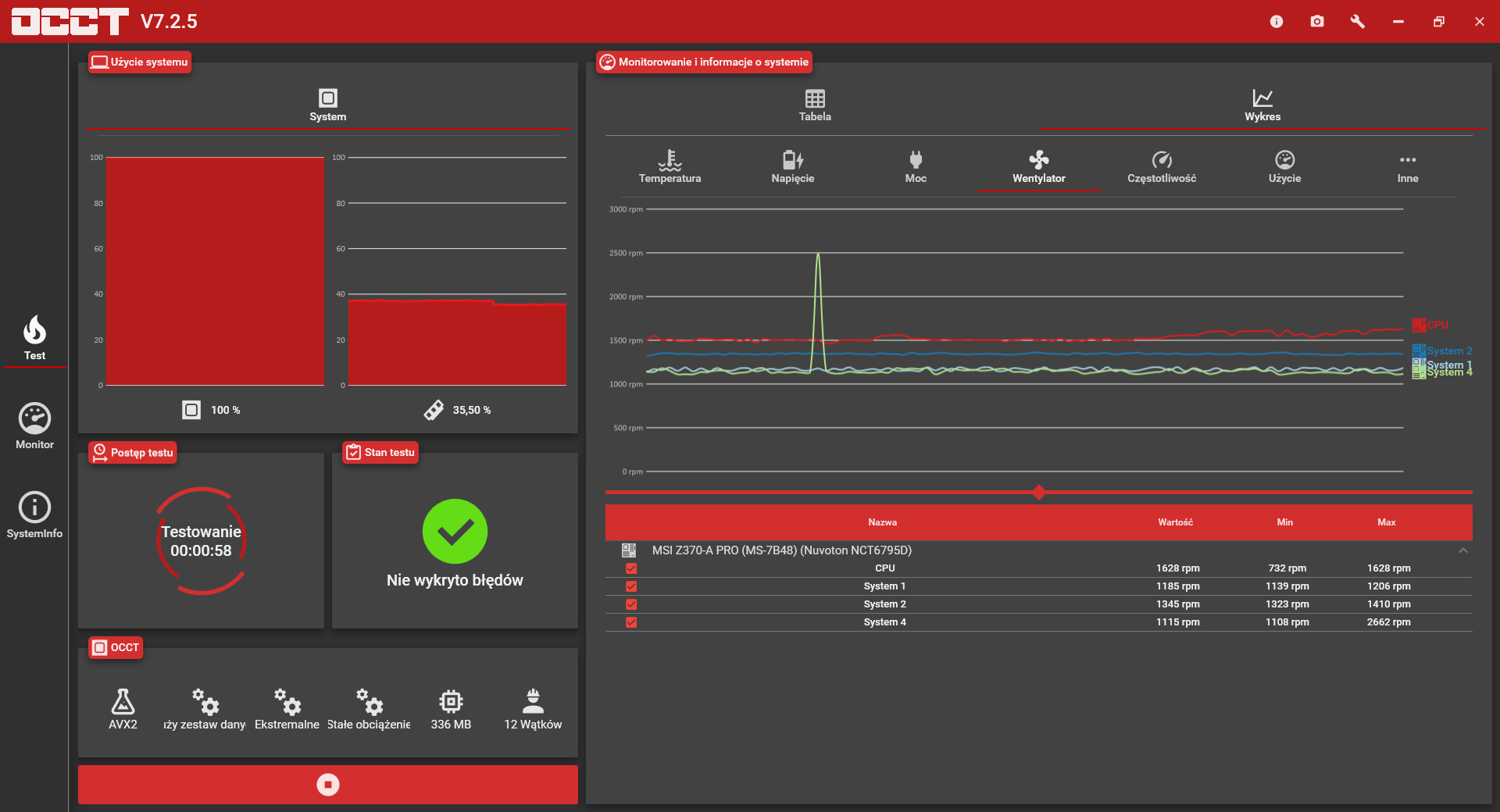Select the Wykres graph tab

1262,105
